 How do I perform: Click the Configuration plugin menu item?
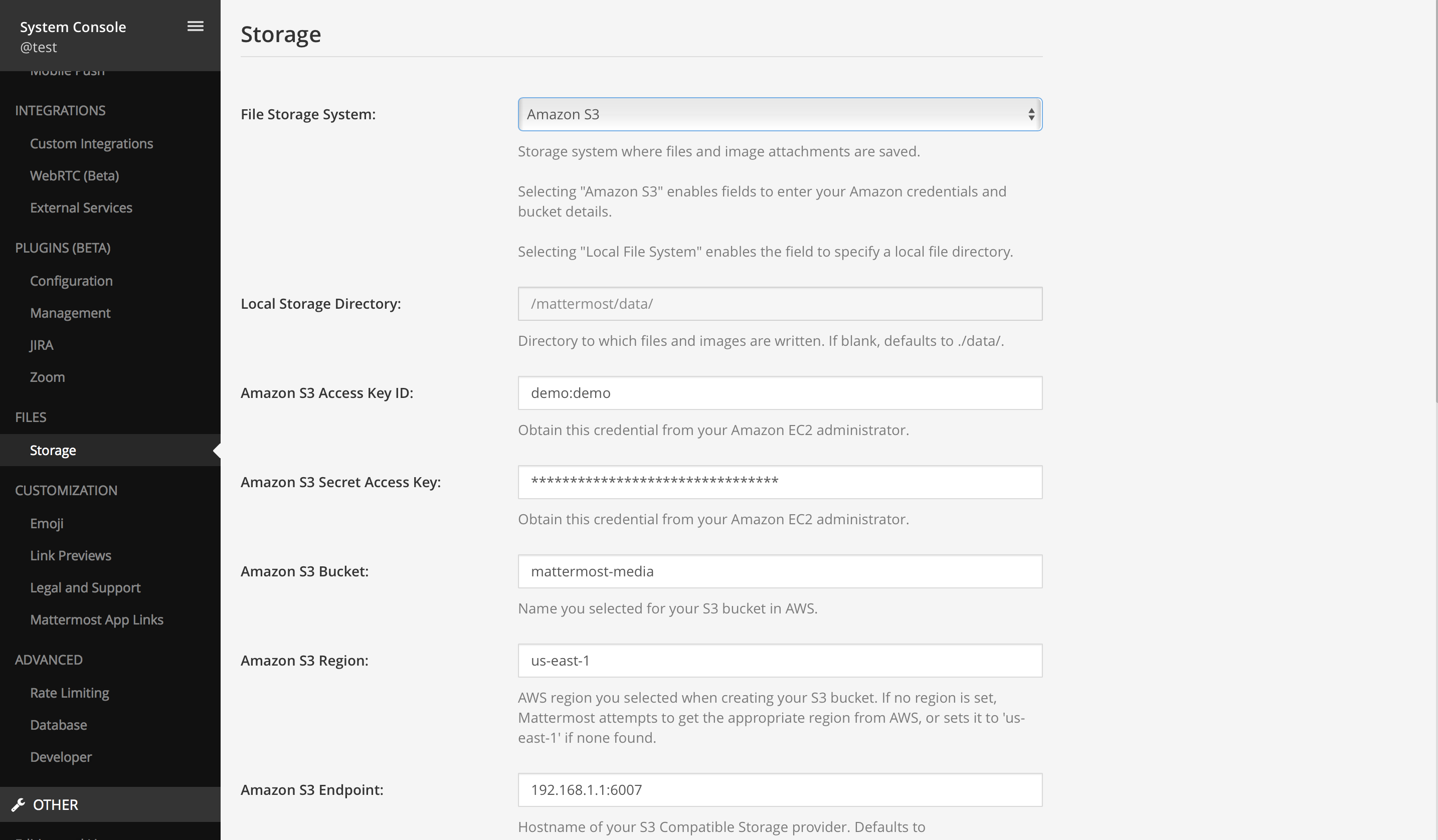71,280
